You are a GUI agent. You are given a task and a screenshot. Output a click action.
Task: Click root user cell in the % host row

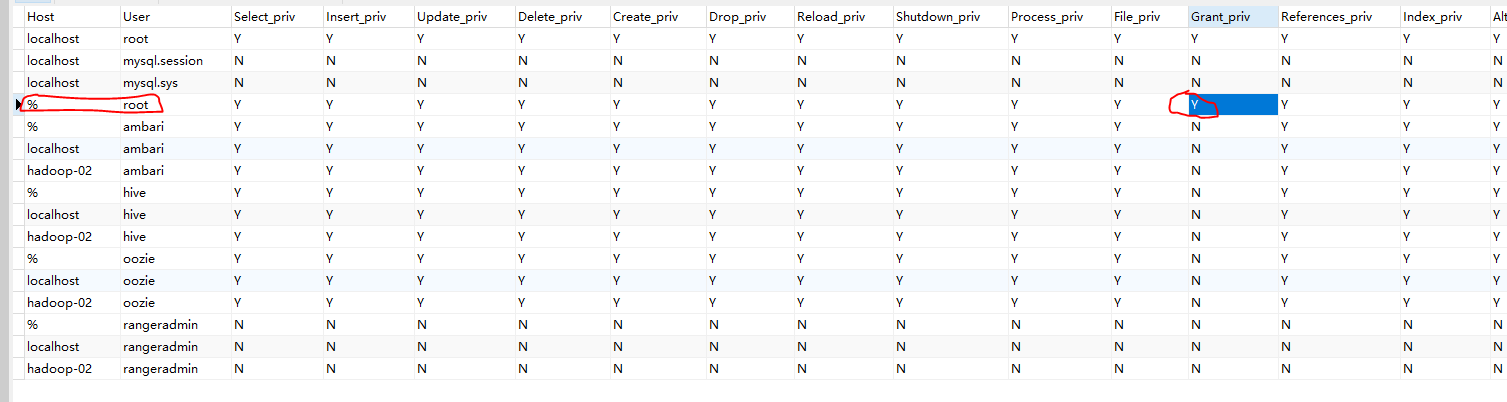(174, 105)
